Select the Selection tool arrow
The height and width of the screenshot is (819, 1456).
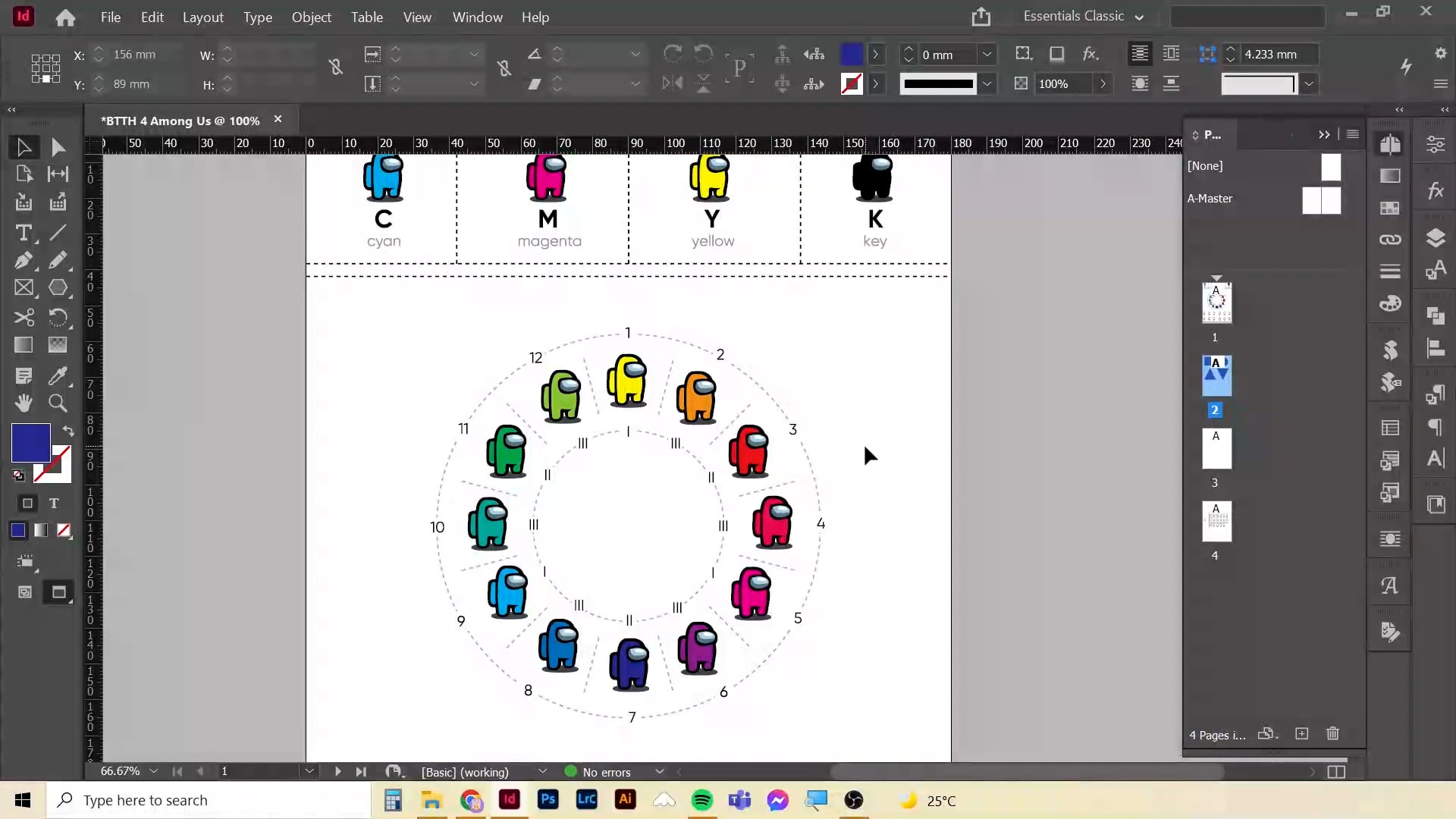24,147
